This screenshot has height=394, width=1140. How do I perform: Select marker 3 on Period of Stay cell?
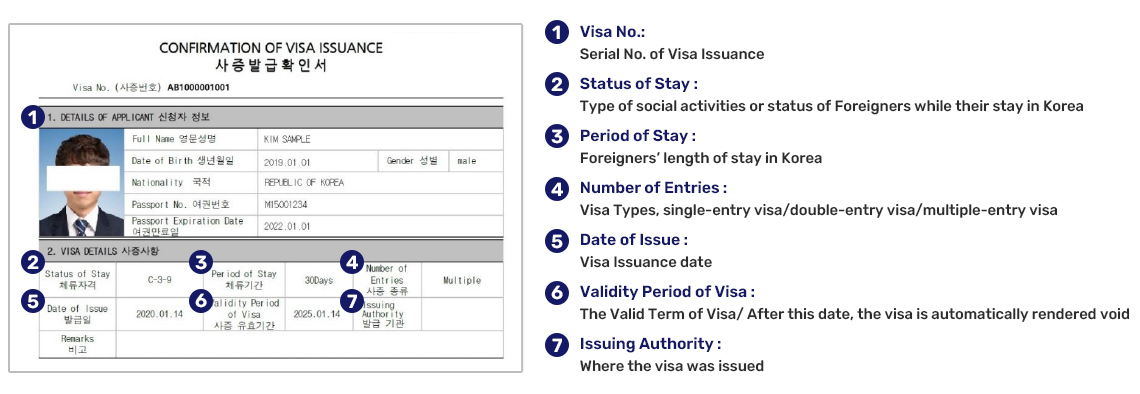pos(200,262)
